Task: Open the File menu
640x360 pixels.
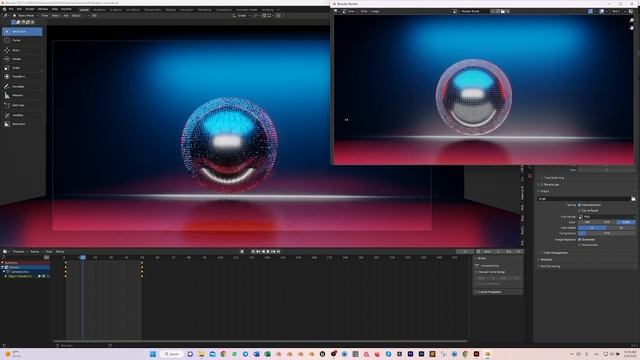Action: pyautogui.click(x=11, y=9)
